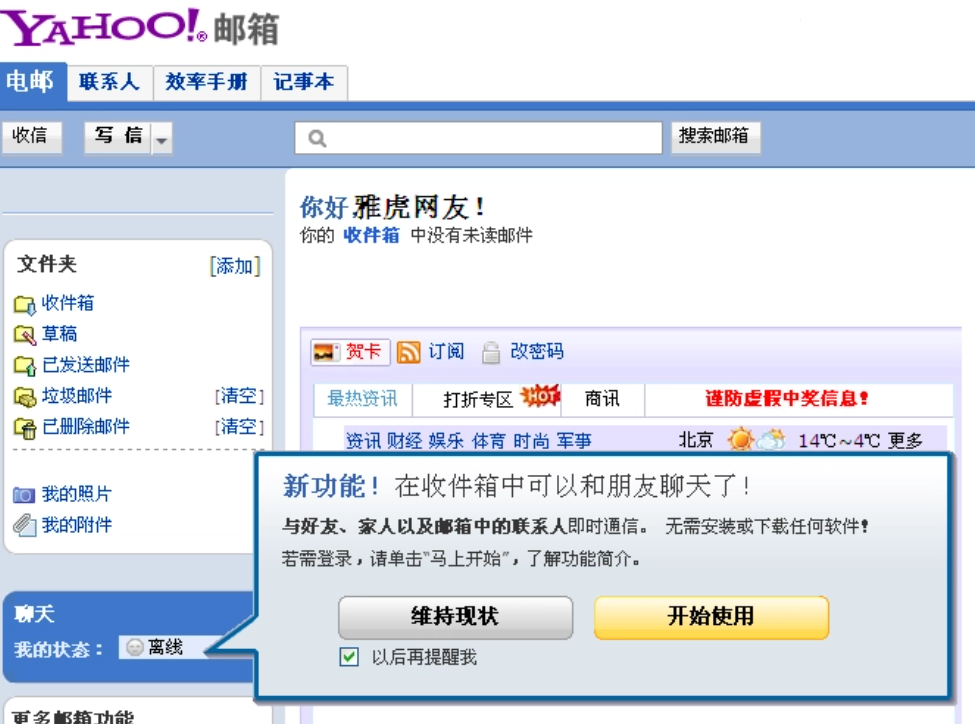
Task: Click the paperclip icon next to 我的附件
Action: click(x=24, y=525)
